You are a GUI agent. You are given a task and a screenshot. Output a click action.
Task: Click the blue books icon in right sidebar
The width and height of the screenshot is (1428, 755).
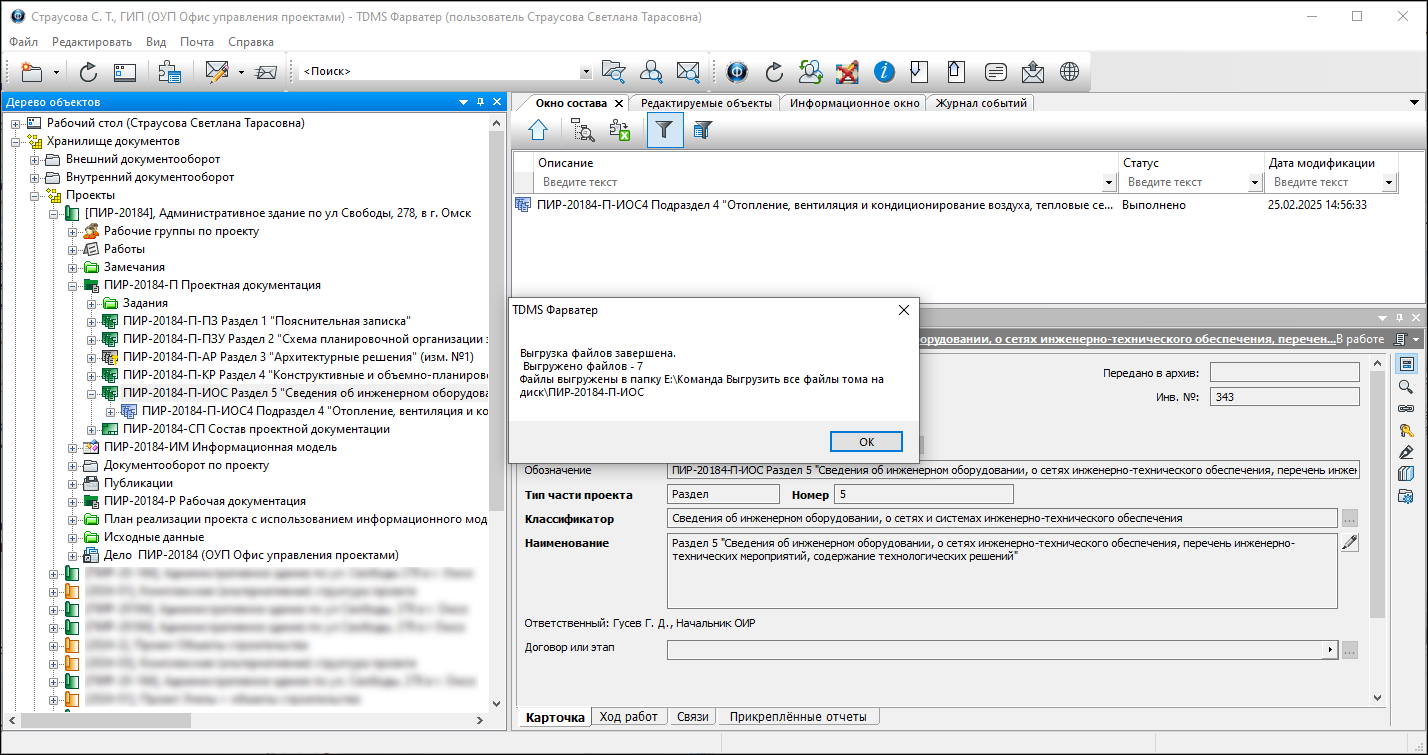tap(1406, 474)
